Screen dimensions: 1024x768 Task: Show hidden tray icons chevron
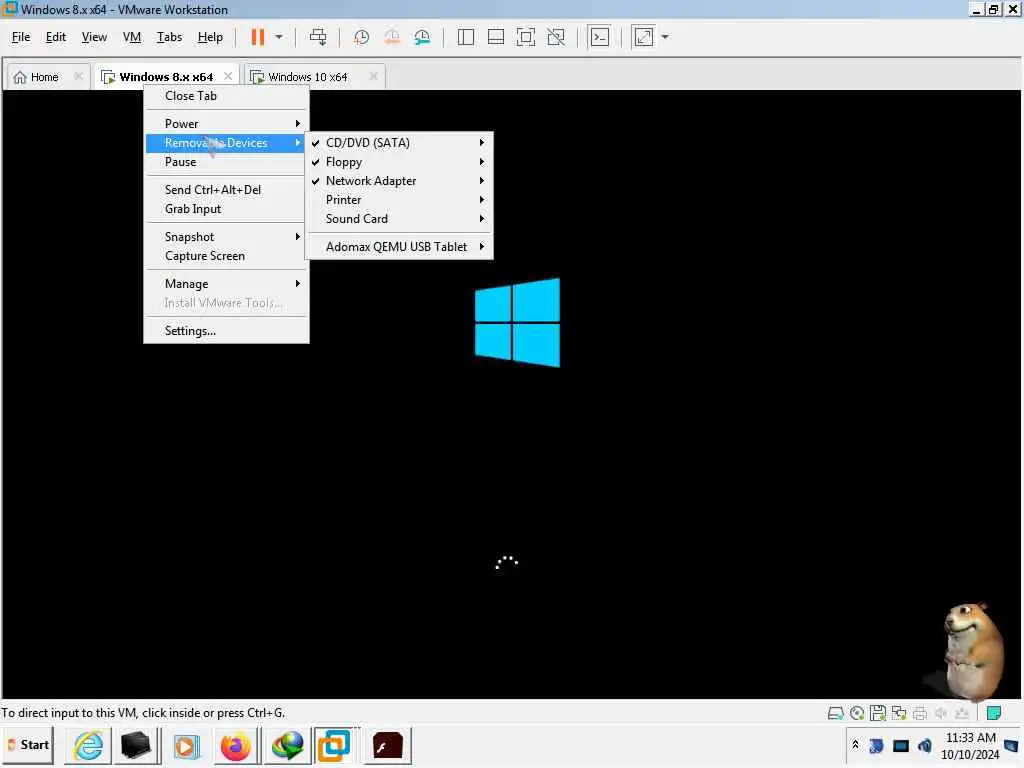point(855,744)
